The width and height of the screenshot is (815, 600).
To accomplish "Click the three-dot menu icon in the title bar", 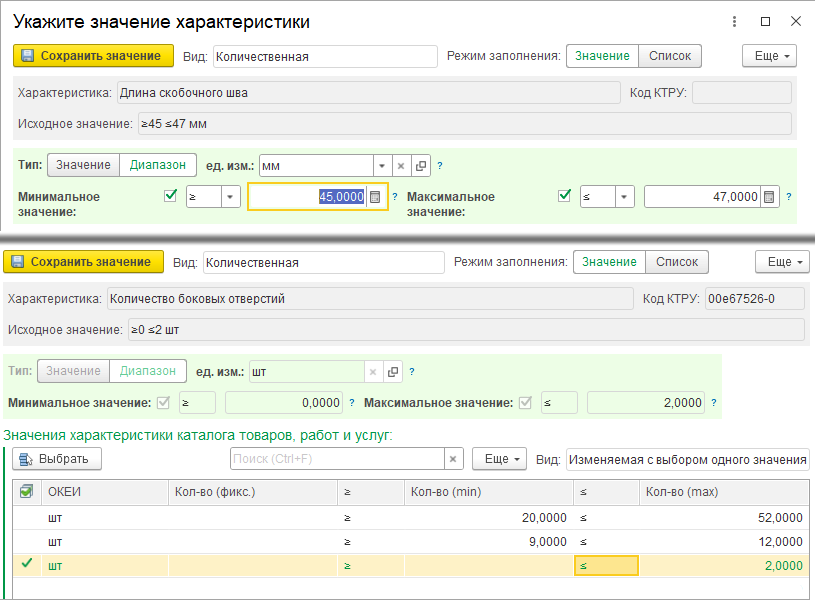I will pos(734,21).
